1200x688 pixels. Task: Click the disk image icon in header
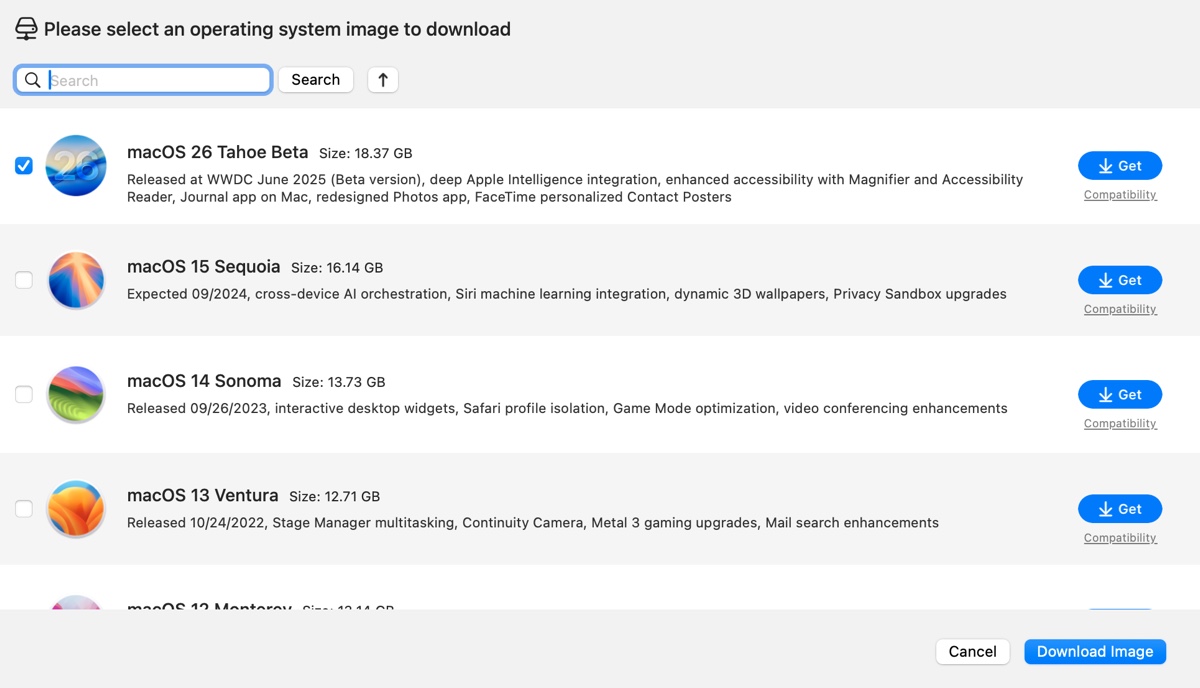coord(26,29)
